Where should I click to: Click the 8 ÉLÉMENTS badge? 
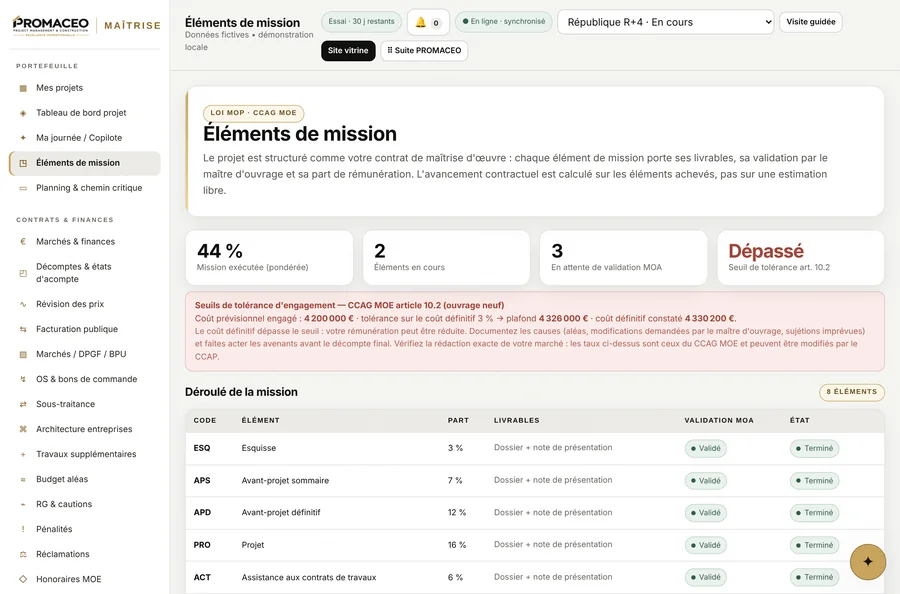click(852, 392)
